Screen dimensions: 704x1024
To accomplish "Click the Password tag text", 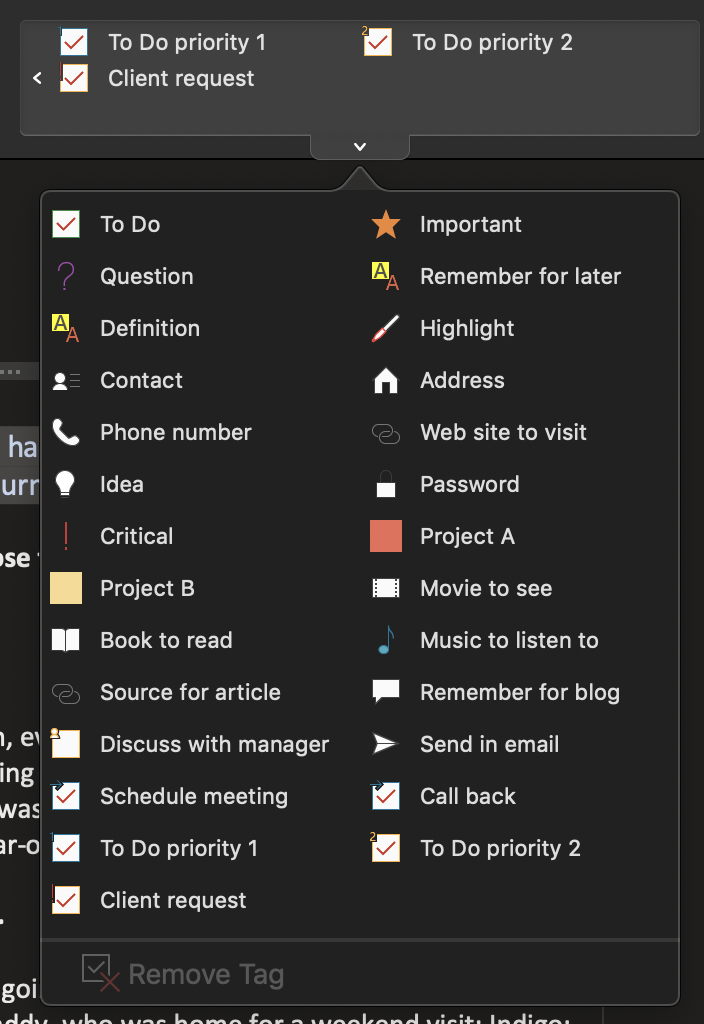I will tap(470, 484).
